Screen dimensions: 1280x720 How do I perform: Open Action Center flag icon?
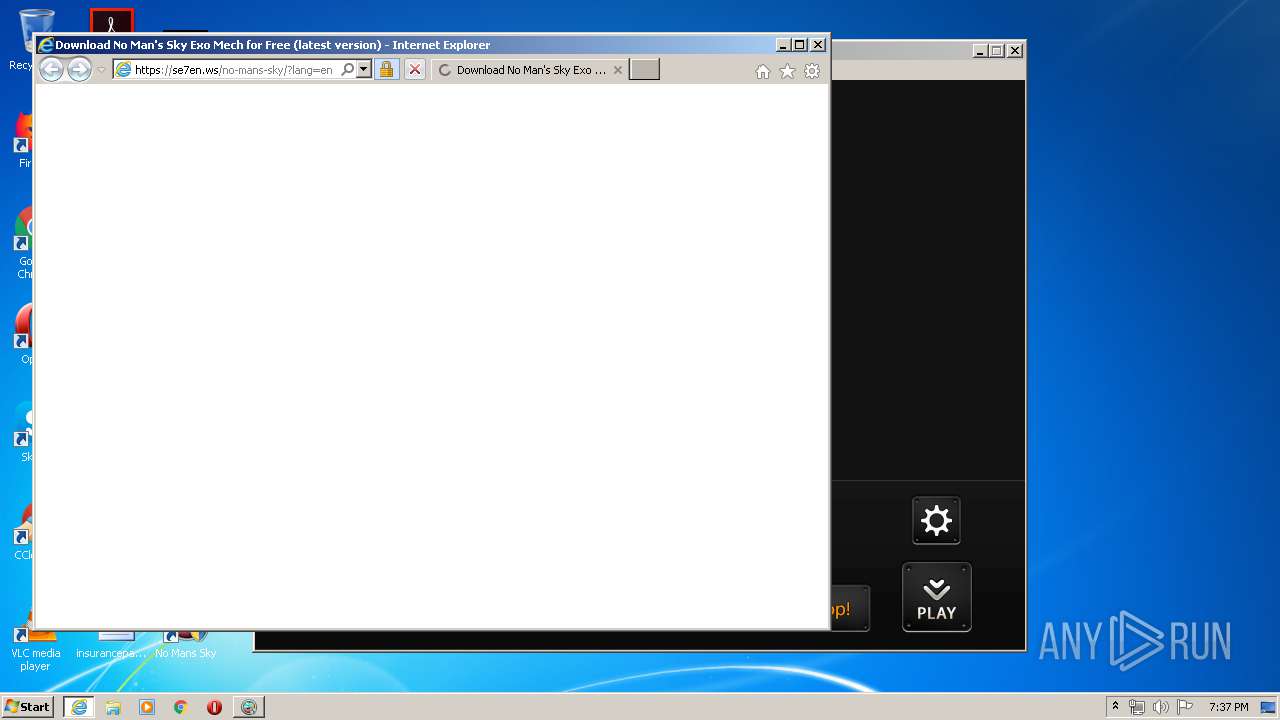[x=1185, y=707]
